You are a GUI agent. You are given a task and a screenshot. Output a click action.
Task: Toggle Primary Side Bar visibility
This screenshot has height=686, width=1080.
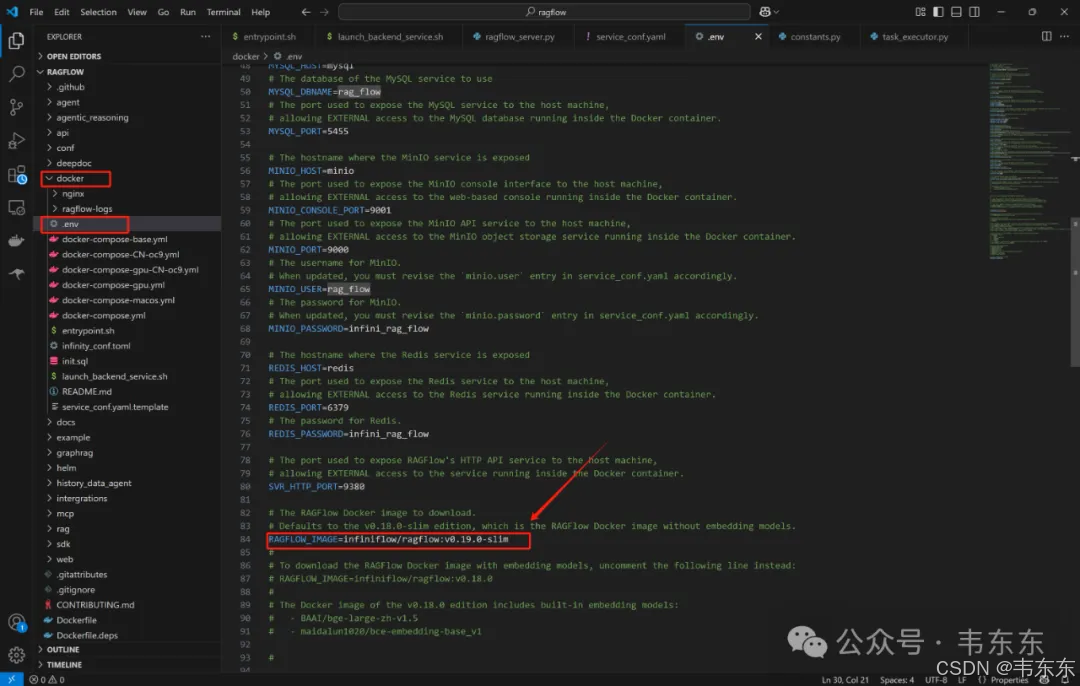[x=938, y=12]
